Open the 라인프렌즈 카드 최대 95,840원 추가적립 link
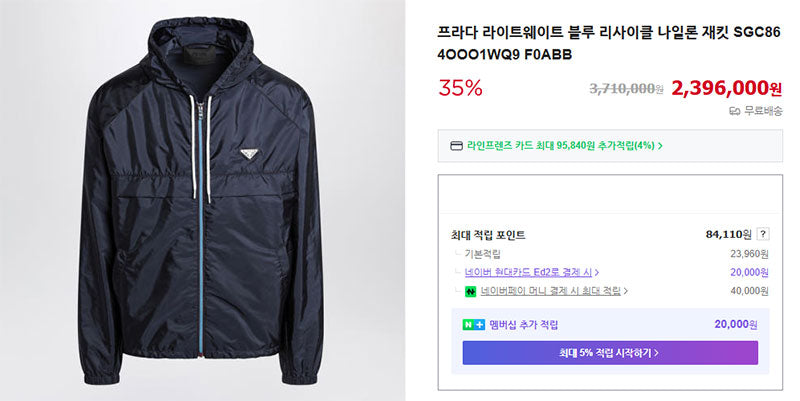 (x=561, y=146)
